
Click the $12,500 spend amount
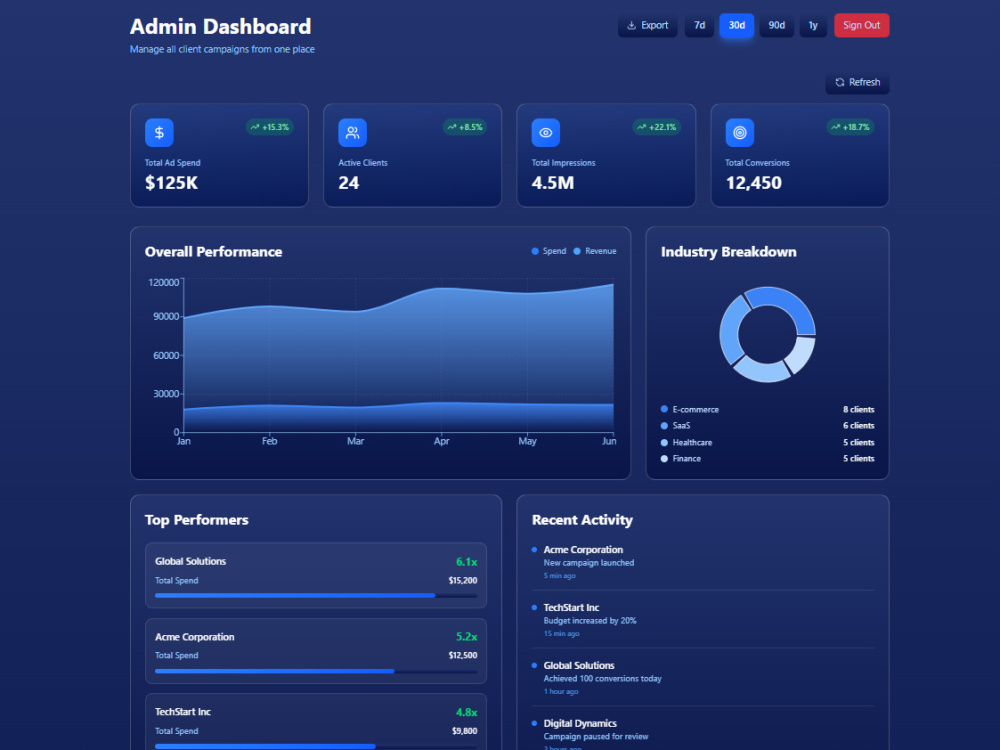click(x=462, y=655)
